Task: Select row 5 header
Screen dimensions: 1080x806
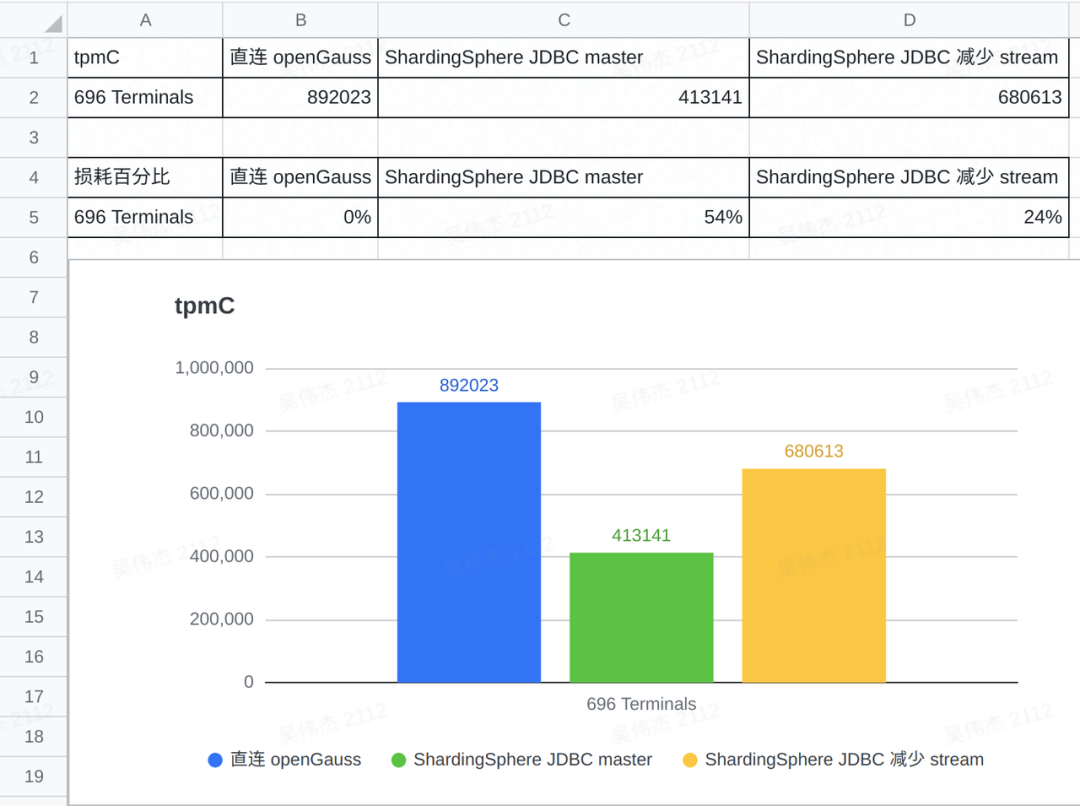Action: coord(34,217)
